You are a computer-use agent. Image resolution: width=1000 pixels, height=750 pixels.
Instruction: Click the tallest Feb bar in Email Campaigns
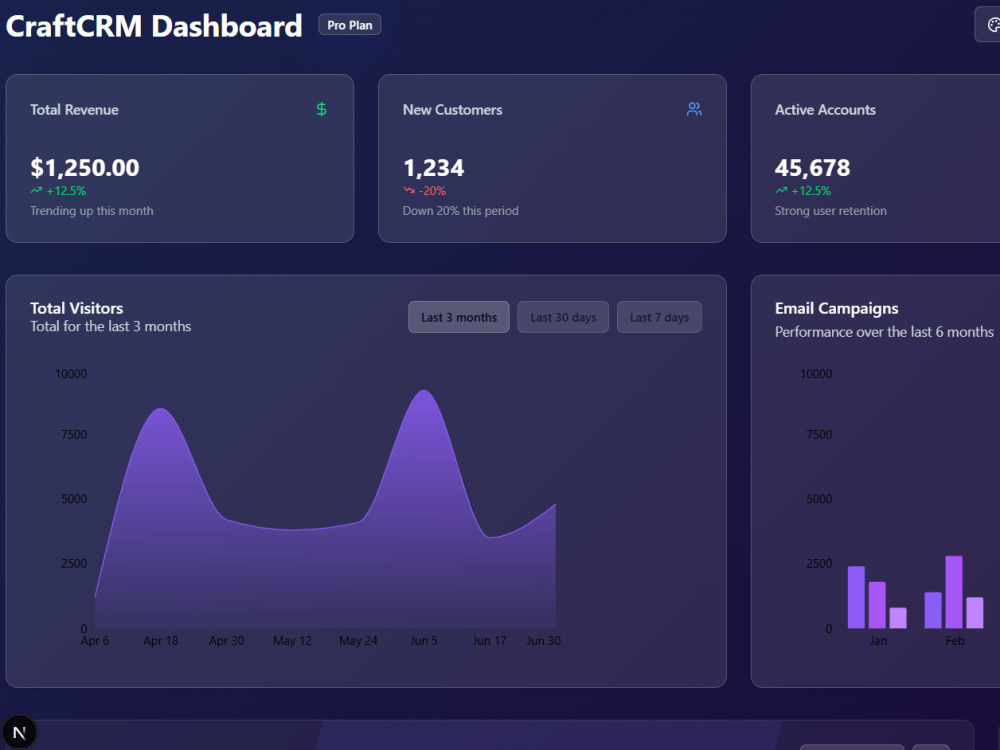[953, 592]
